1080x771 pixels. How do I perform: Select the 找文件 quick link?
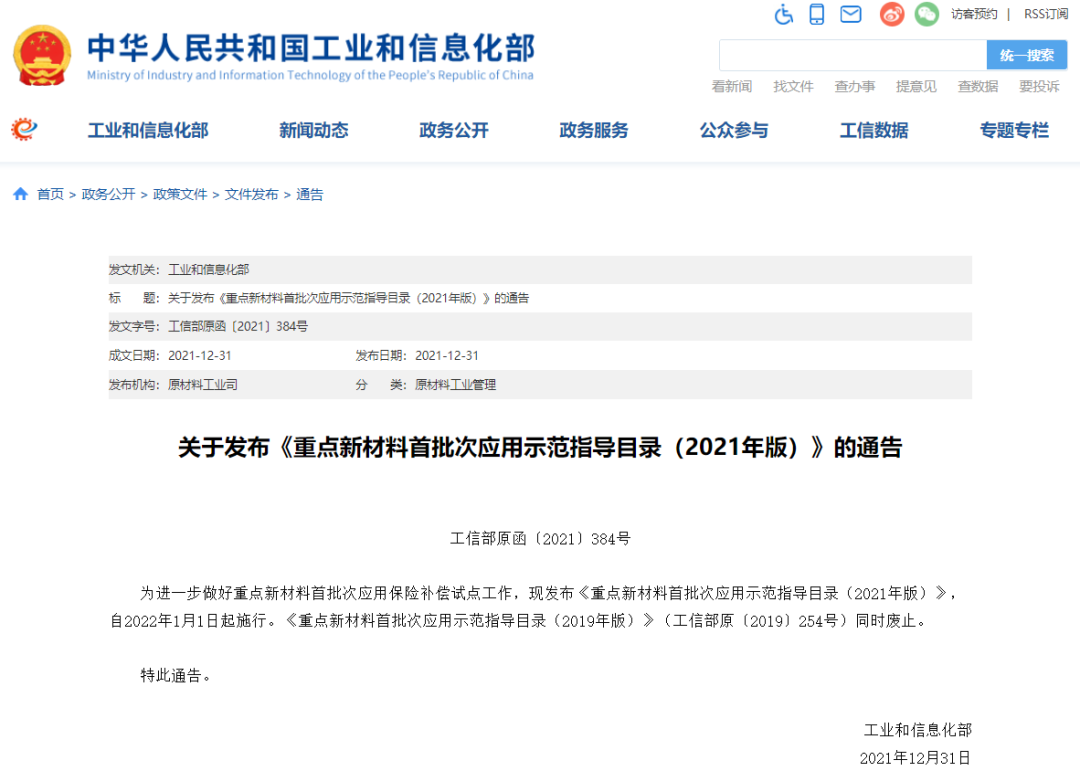pos(793,87)
